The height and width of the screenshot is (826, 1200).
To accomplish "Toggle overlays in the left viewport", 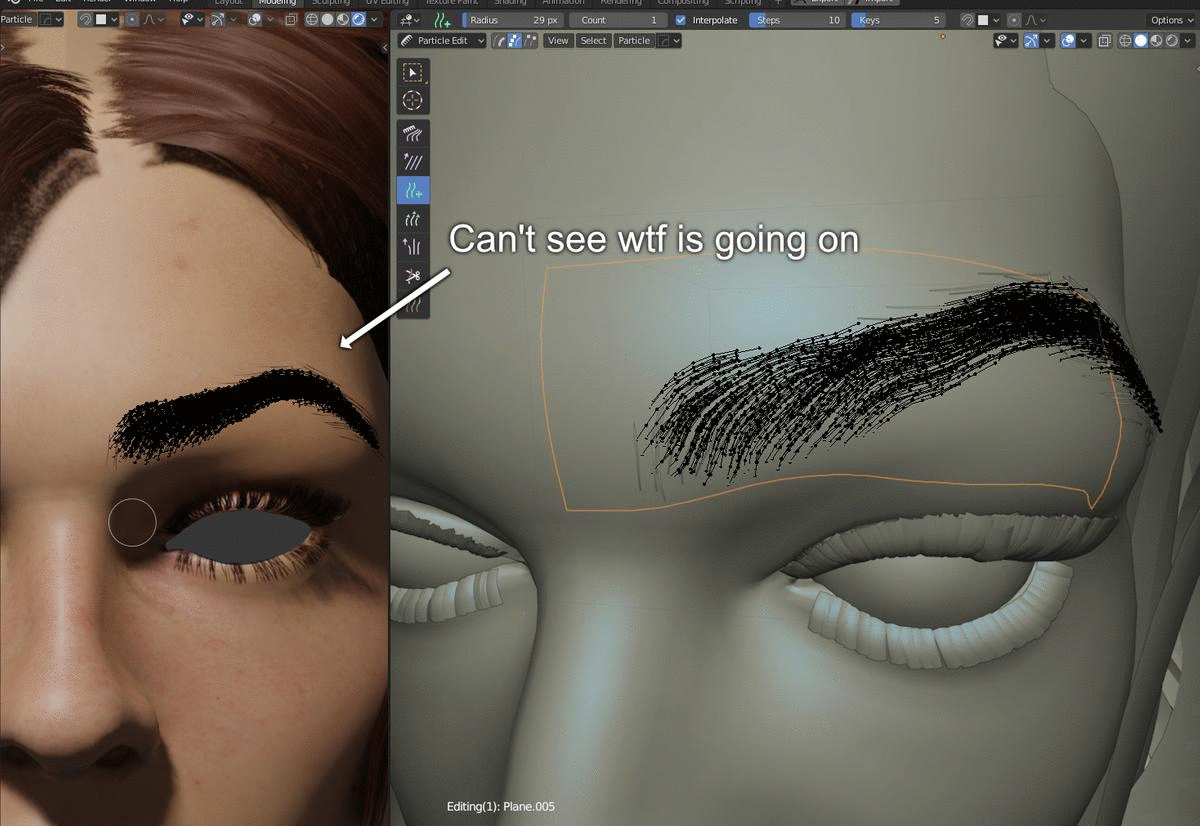I will (255, 19).
